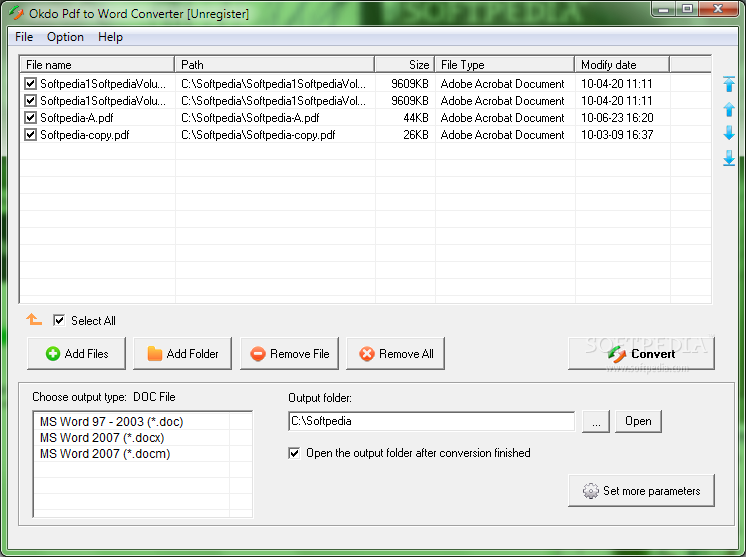Click the move-to-bottom arrow icon

pyautogui.click(x=728, y=158)
